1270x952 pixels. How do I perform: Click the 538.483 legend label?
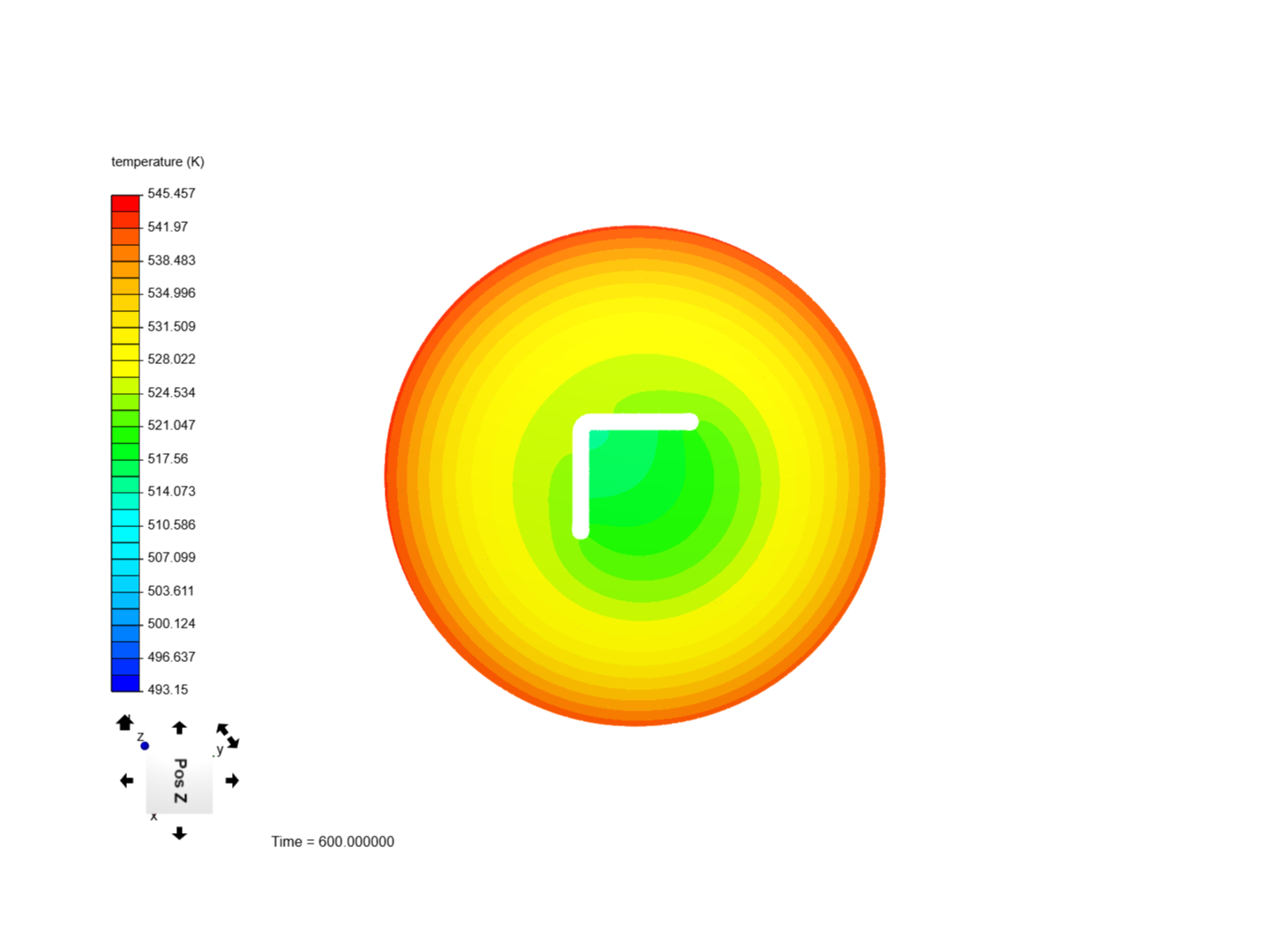171,260
